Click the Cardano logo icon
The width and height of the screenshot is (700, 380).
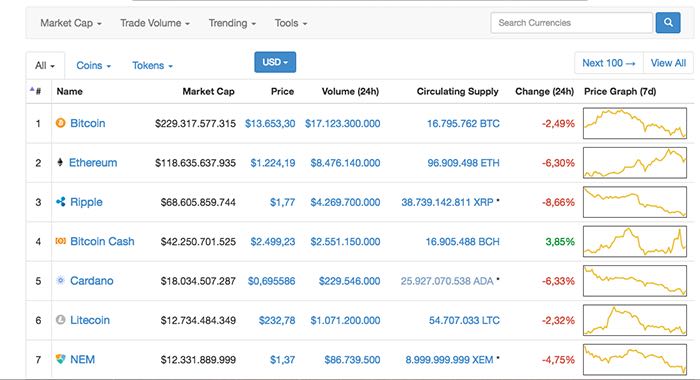(x=60, y=280)
